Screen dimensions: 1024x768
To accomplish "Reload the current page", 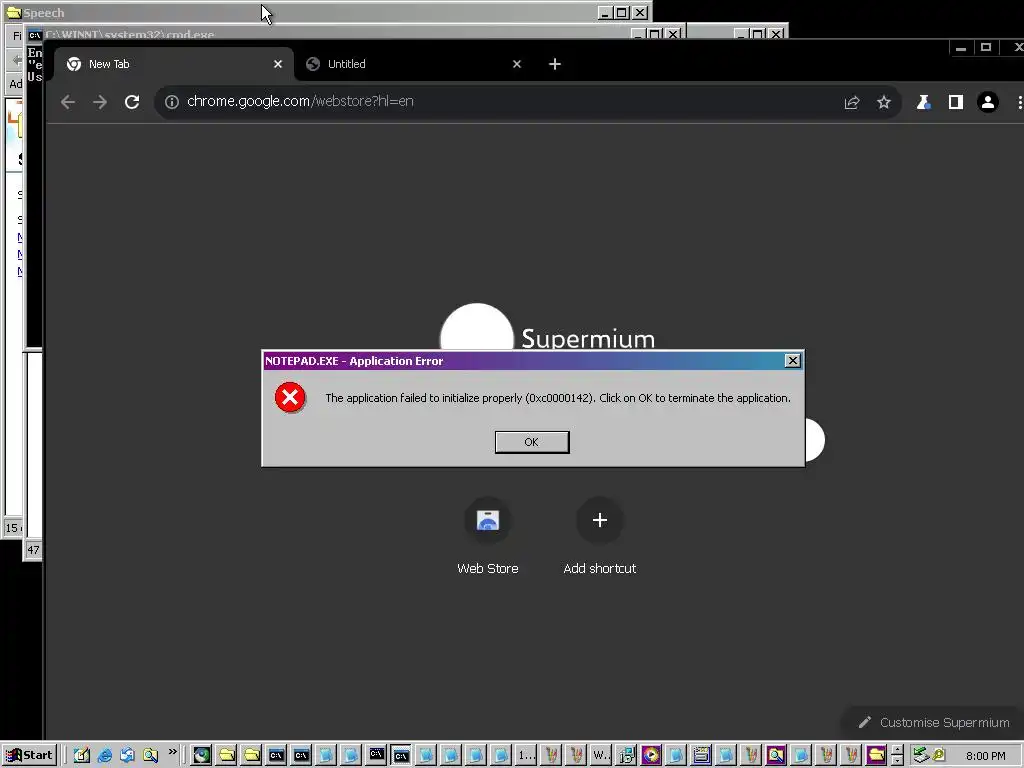I will (x=132, y=102).
